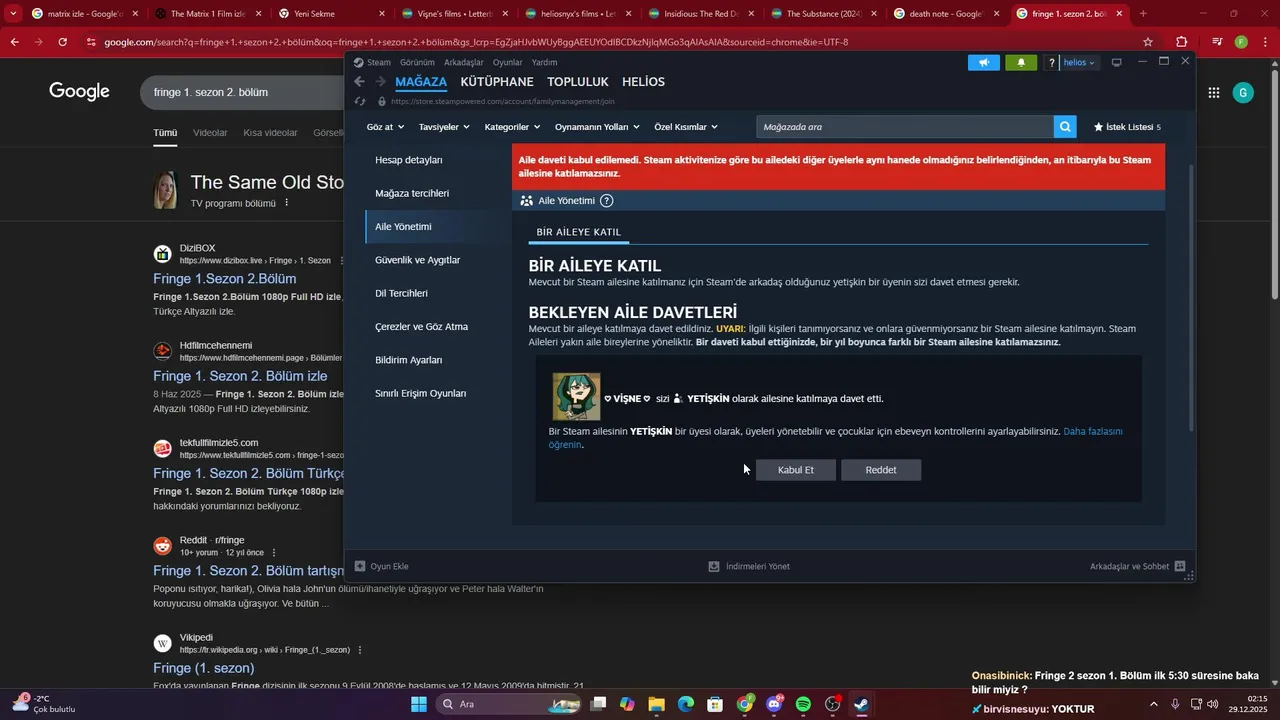
Task: Open a new Chrome tab
Action: 1143,14
